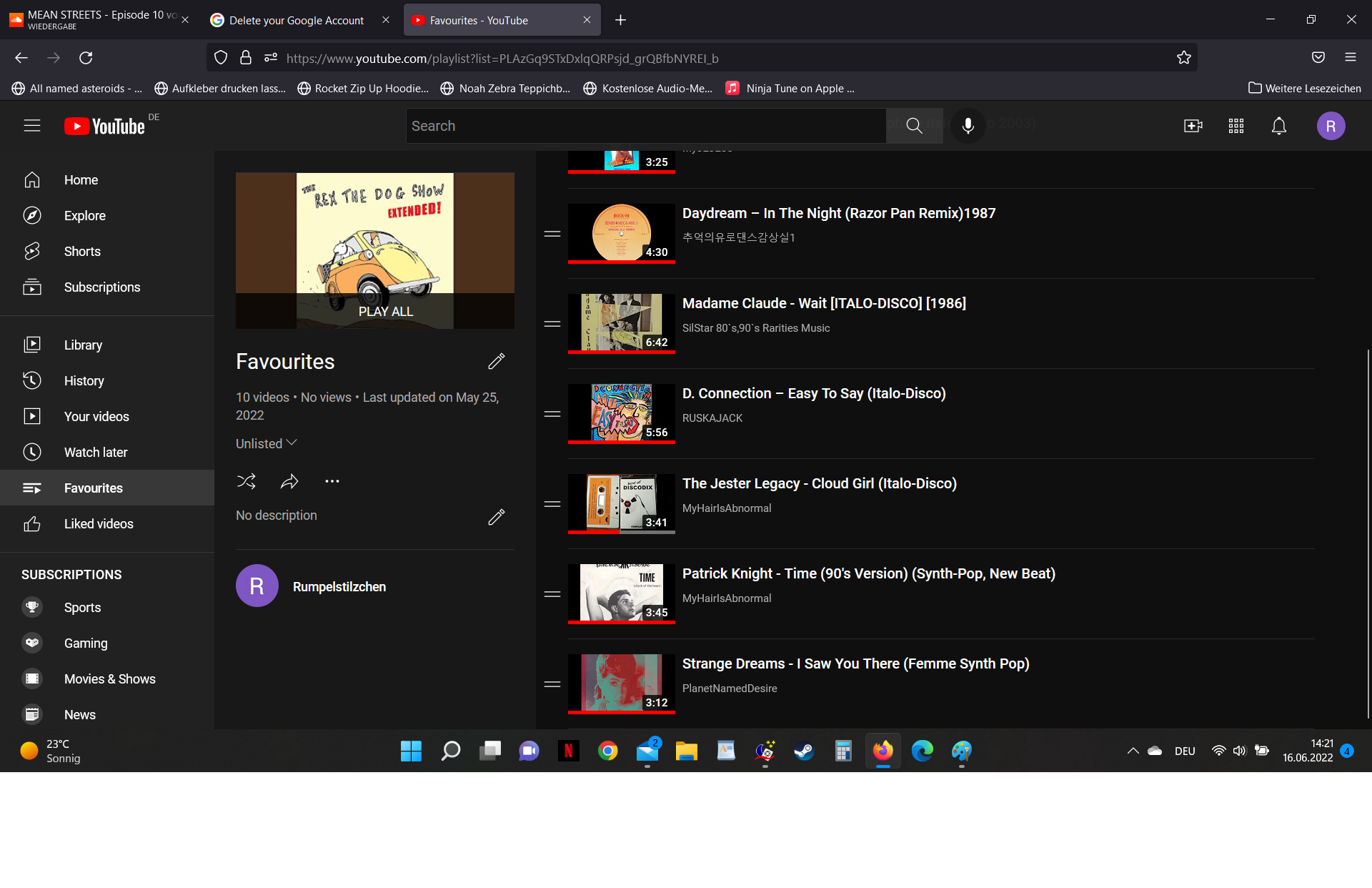Toggle the hamburger guide menu

[x=32, y=126]
